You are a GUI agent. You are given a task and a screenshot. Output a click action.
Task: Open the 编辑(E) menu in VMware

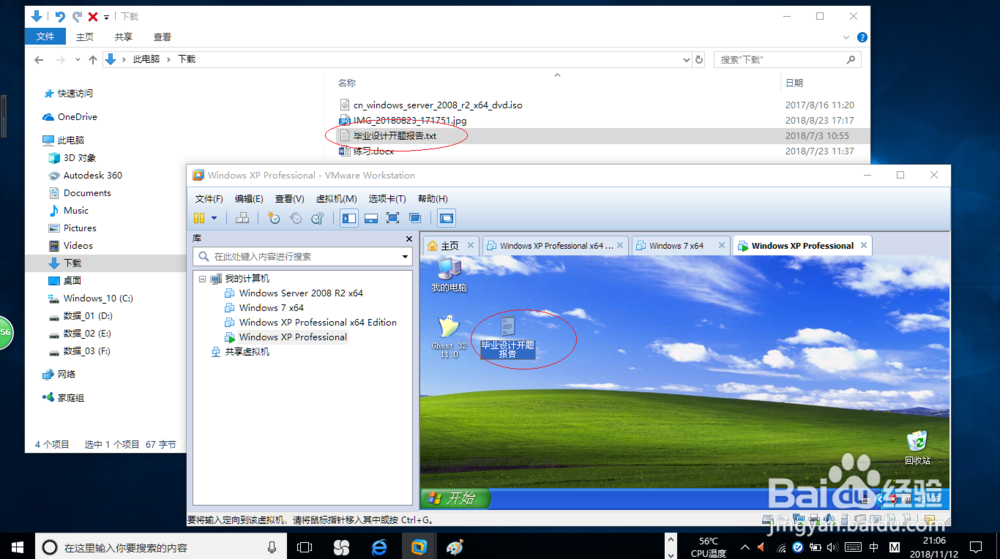249,199
